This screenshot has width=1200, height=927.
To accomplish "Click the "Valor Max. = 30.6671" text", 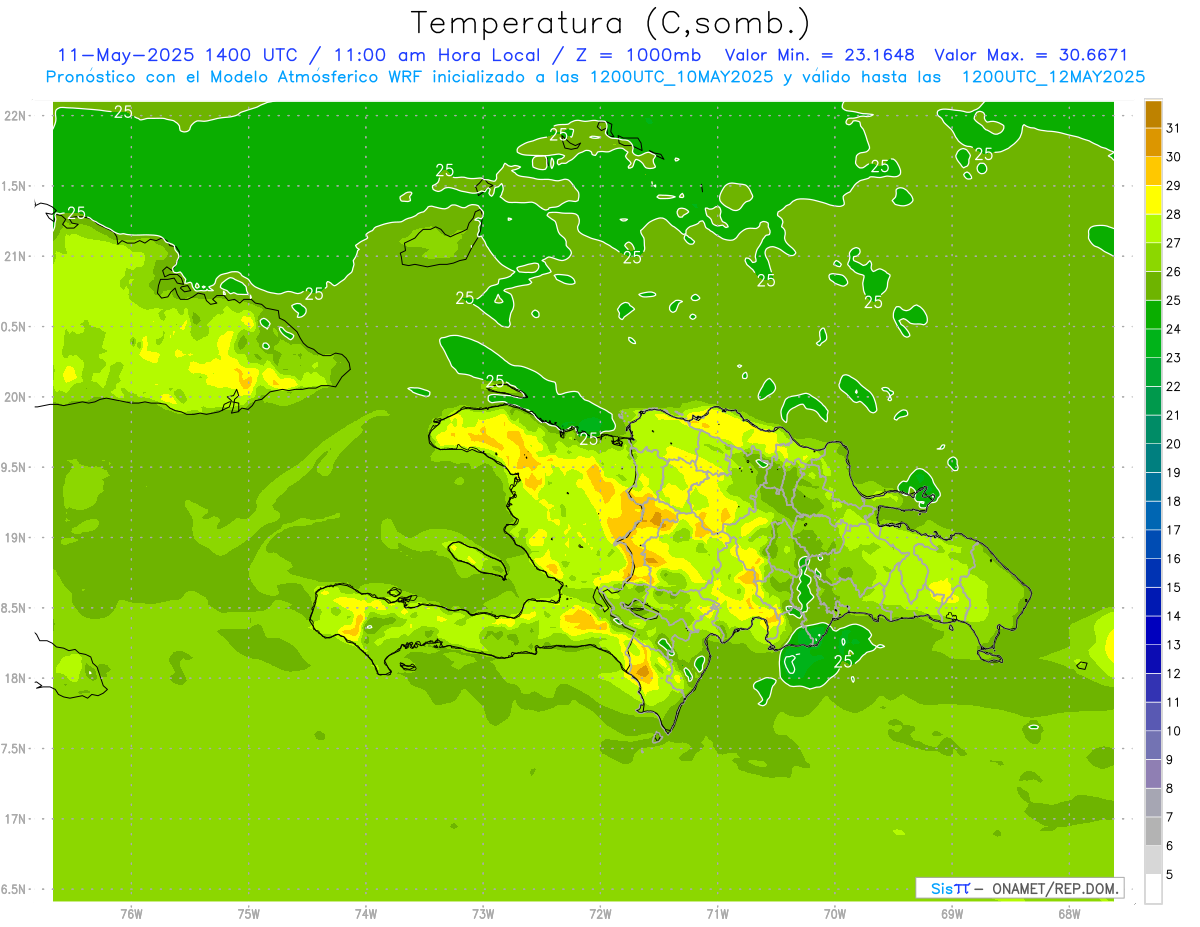I will click(x=1031, y=55).
